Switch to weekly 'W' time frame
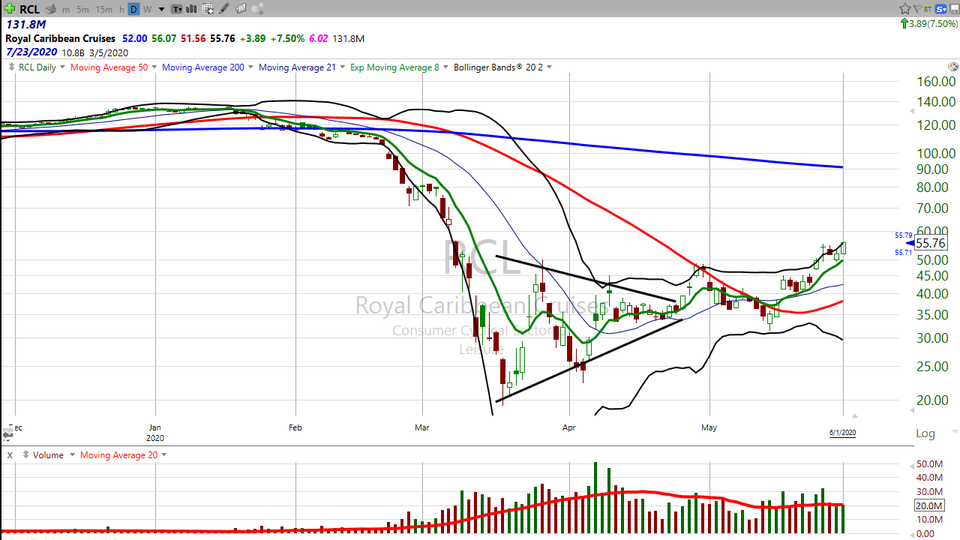The image size is (960, 540). click(x=147, y=9)
